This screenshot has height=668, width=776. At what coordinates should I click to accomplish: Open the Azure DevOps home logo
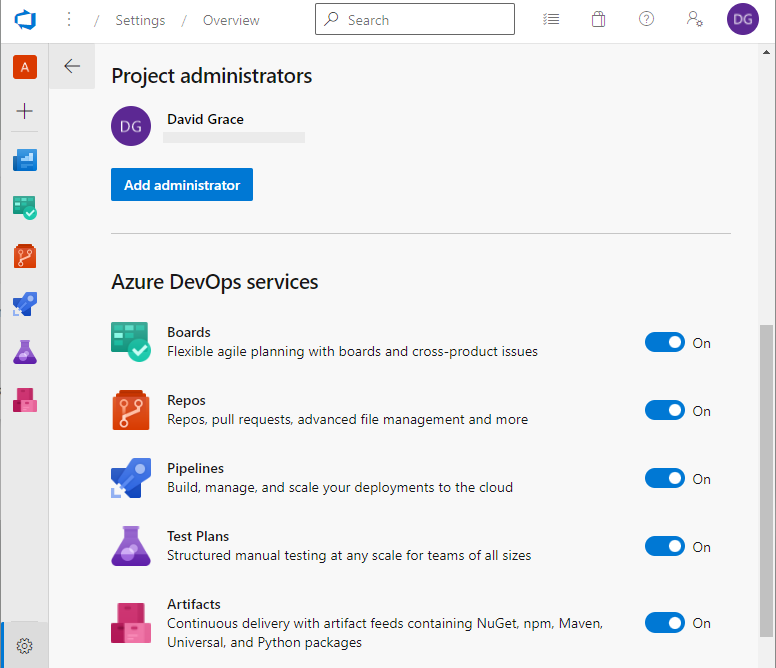click(x=25, y=20)
